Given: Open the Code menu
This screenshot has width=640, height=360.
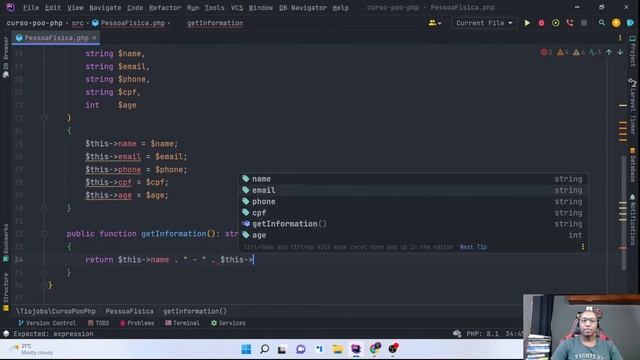Looking at the screenshot, I should [135, 7].
